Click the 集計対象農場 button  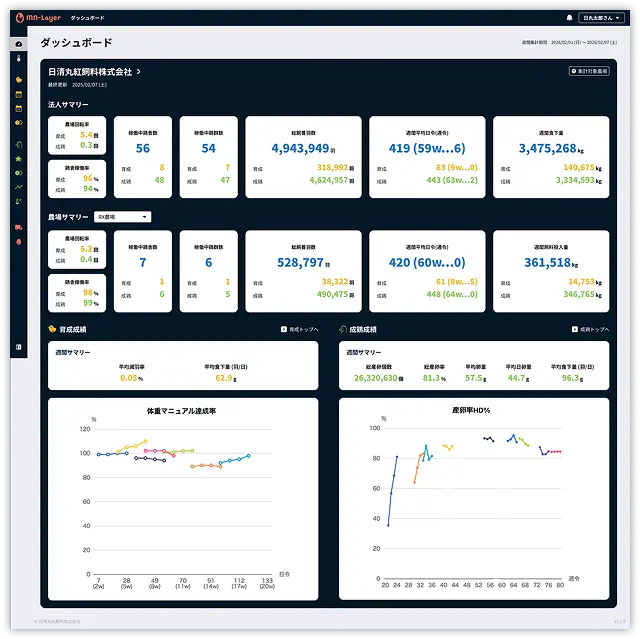pos(588,72)
